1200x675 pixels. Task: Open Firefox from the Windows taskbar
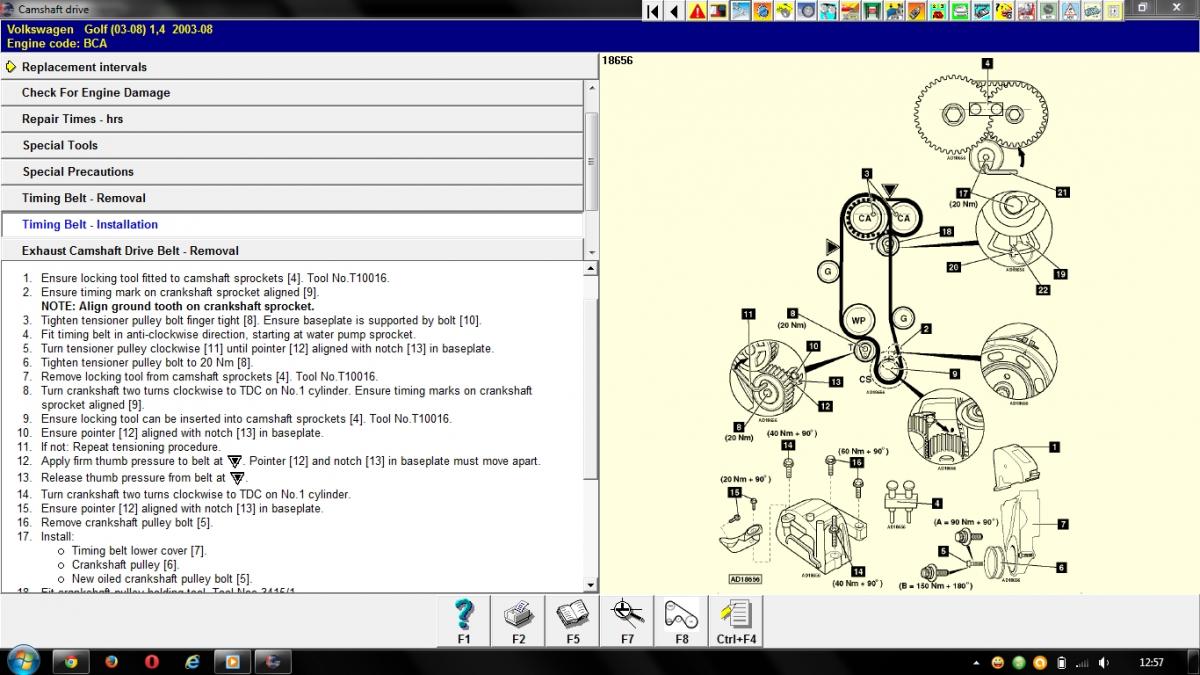[x=111, y=661]
